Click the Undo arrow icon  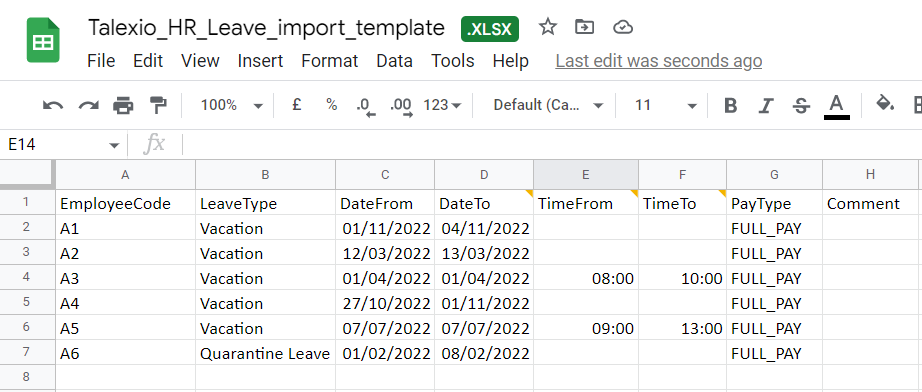(53, 106)
